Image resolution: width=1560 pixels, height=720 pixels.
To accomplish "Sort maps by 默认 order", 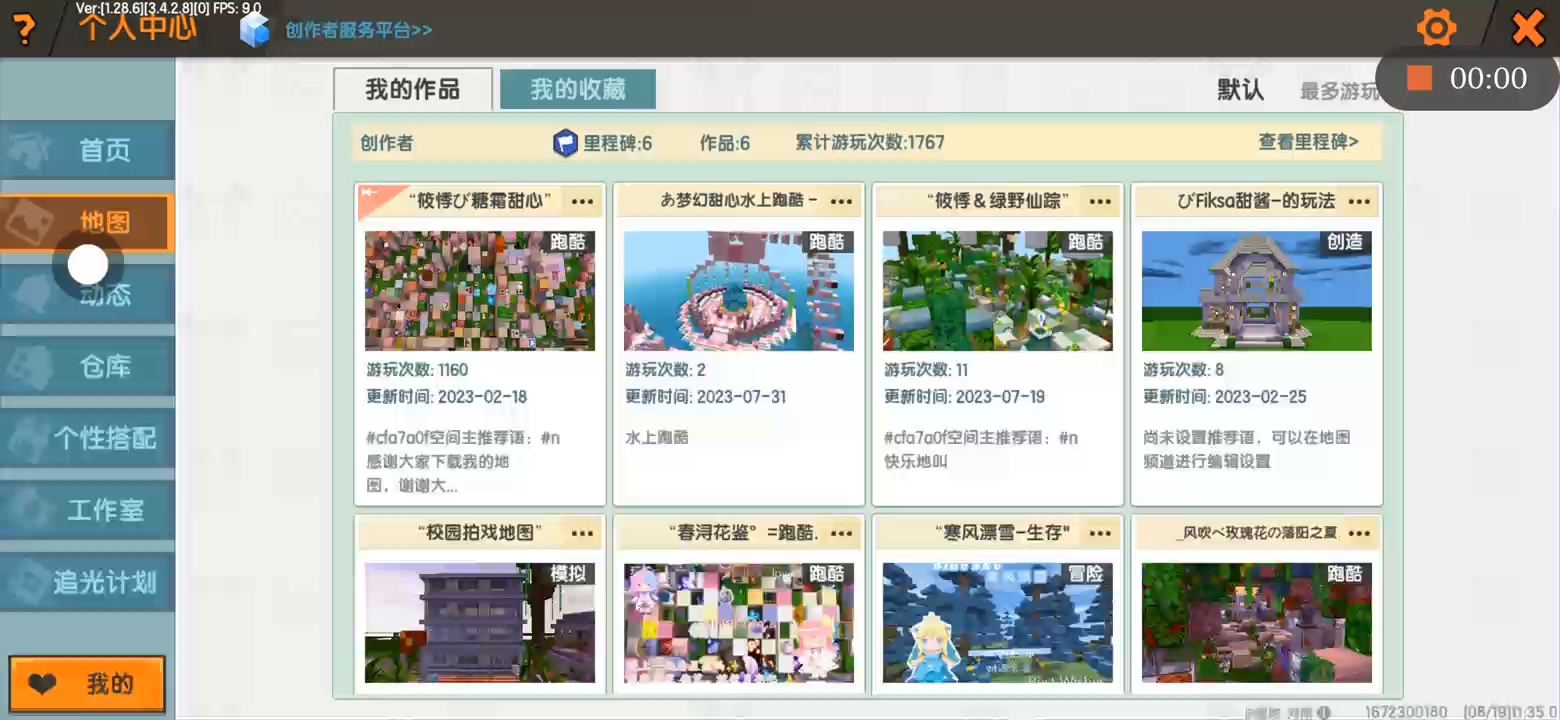I will (1240, 90).
